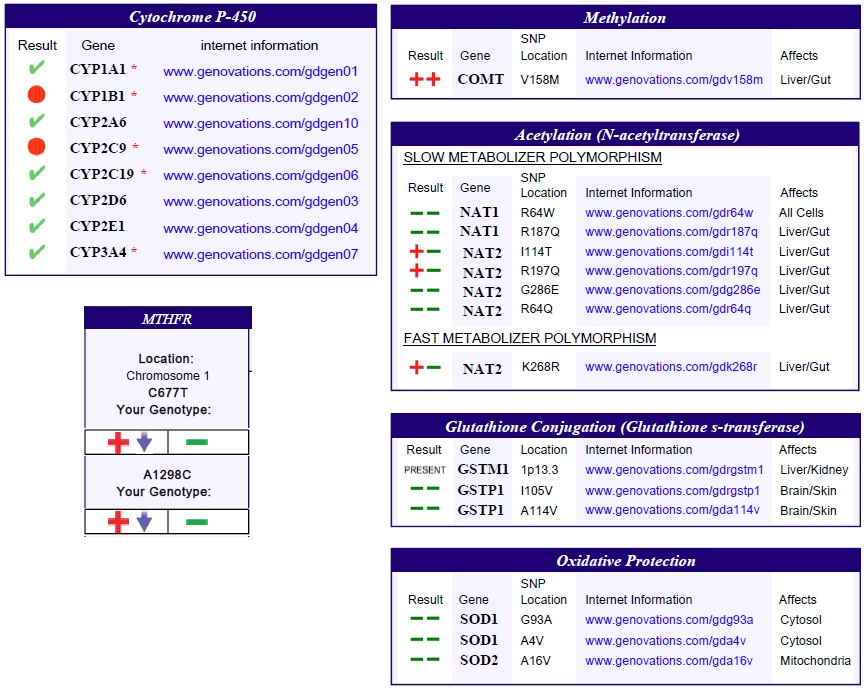Click the blue down arrow in C677T genotype

(144, 442)
